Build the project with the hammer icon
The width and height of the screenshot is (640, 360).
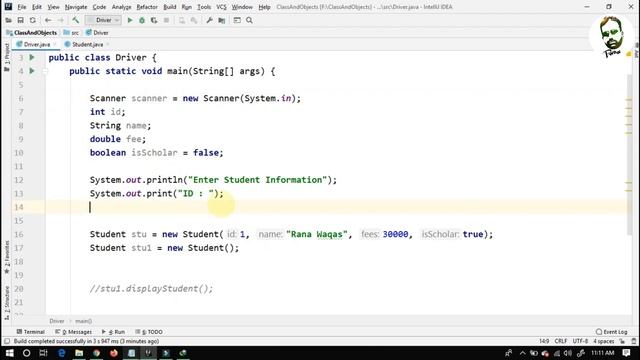[x=76, y=20]
